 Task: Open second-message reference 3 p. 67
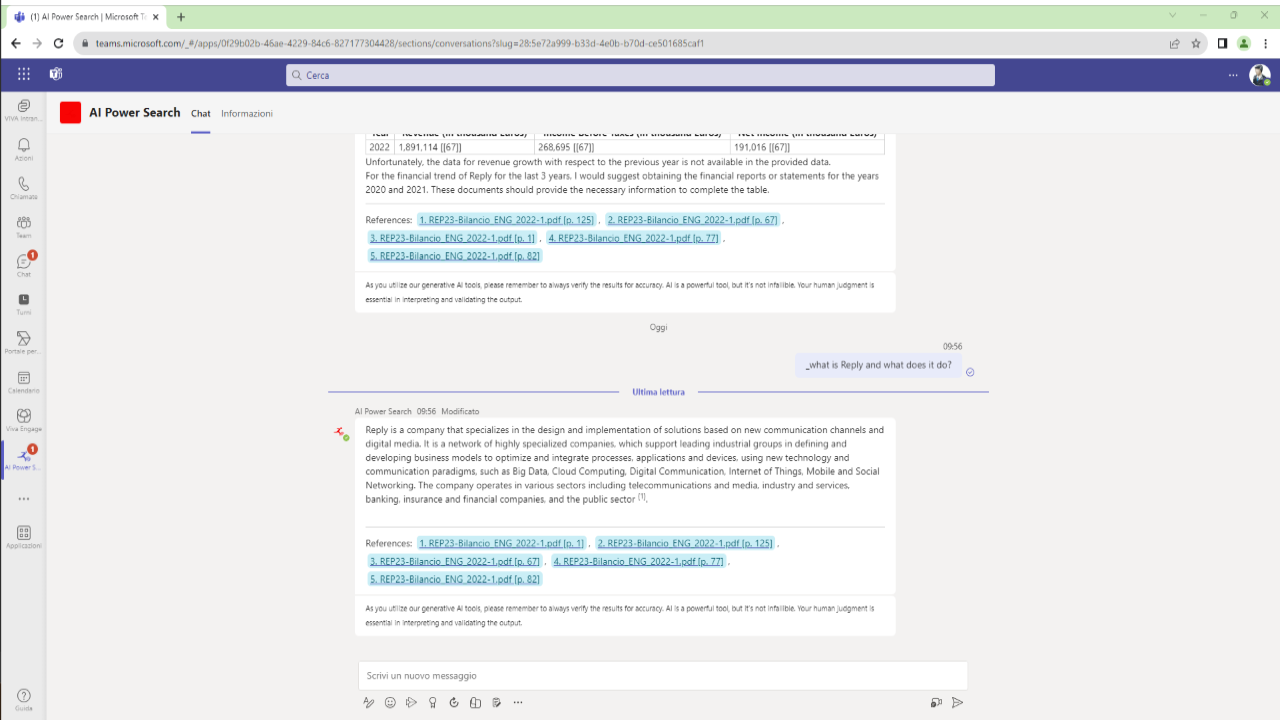[x=455, y=561]
